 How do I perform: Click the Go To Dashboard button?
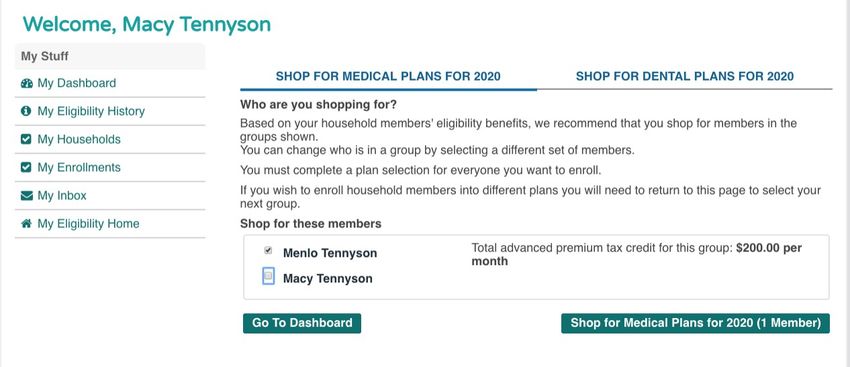[302, 323]
